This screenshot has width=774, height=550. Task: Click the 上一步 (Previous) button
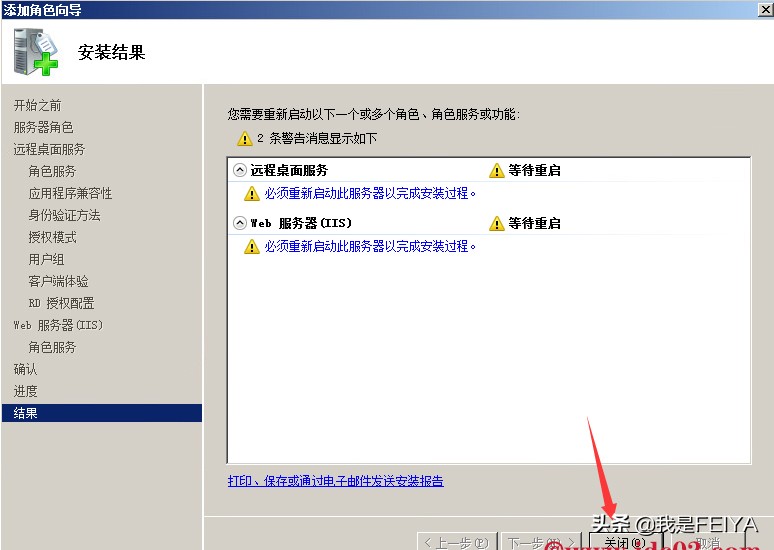[x=457, y=542]
